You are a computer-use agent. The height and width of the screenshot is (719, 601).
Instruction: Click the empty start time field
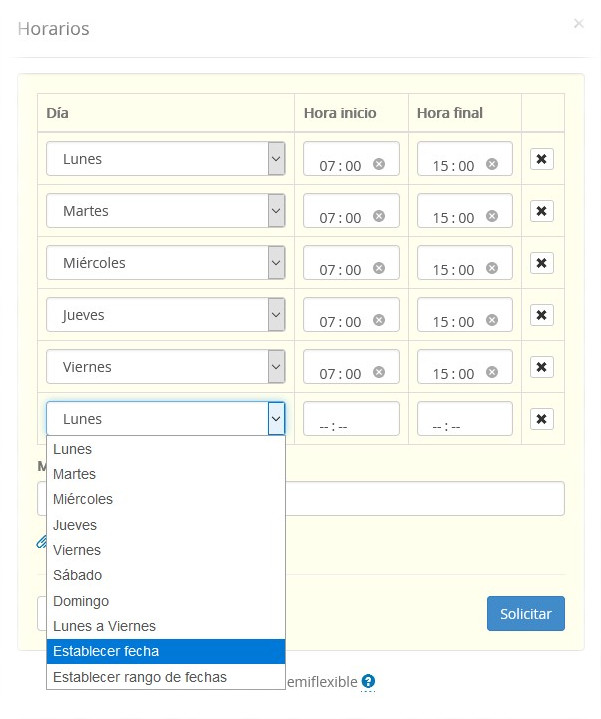point(350,419)
